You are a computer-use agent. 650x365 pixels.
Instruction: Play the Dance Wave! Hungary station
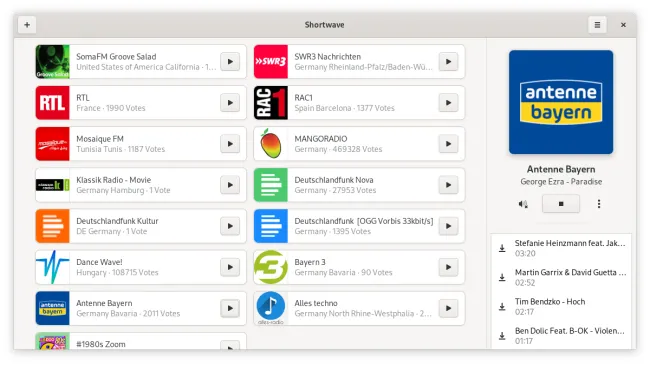[230, 267]
